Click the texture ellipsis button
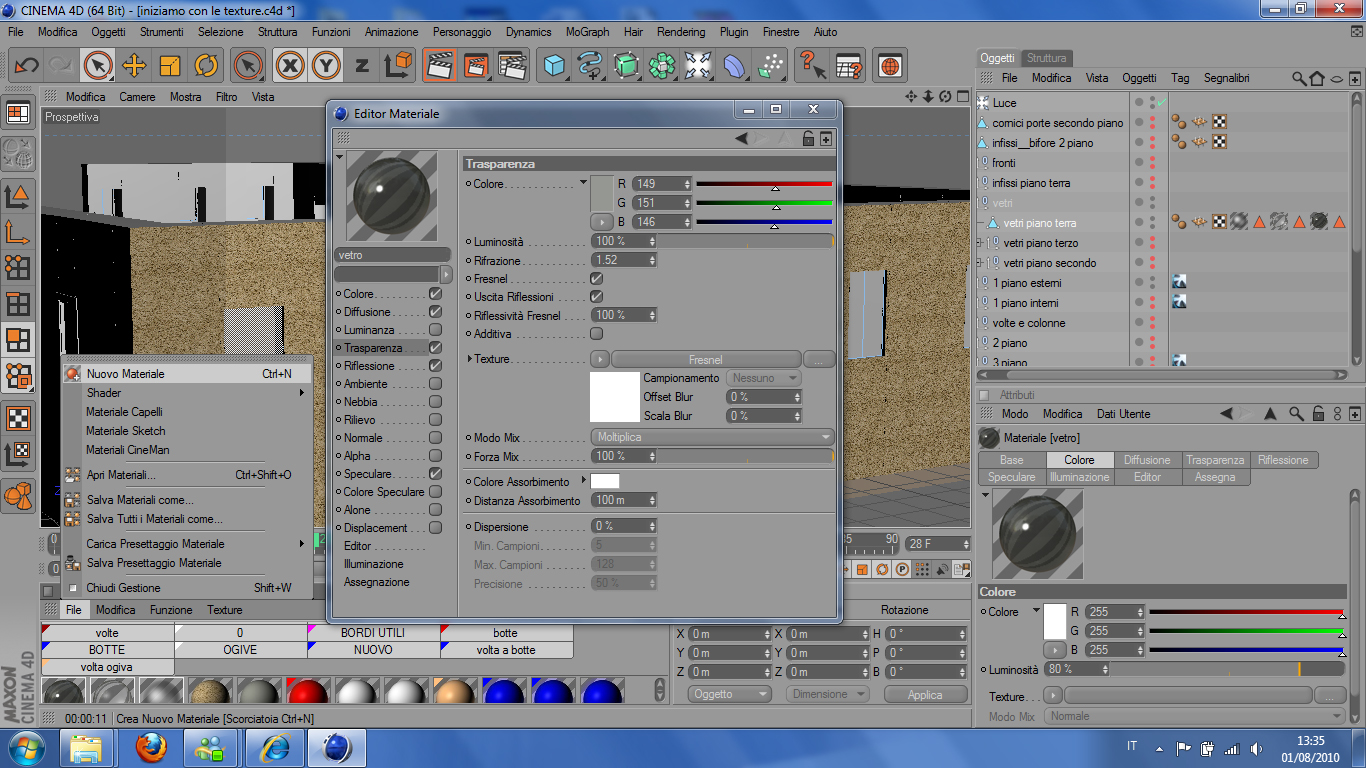Screen dimensions: 1366x768 point(819,359)
